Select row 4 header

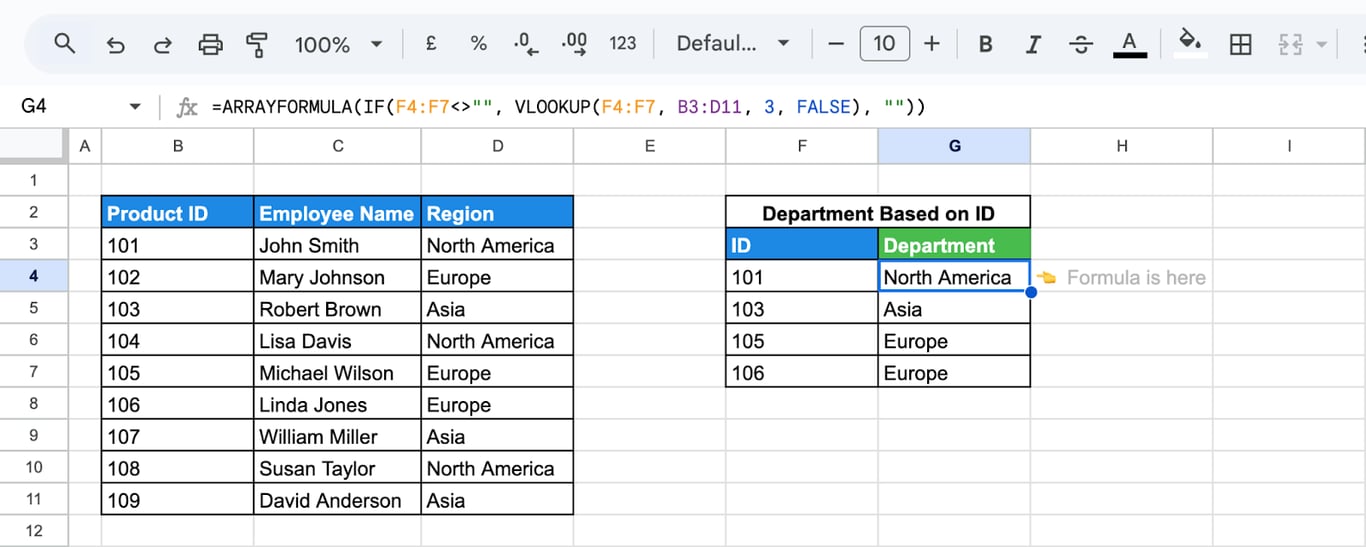coord(34,276)
